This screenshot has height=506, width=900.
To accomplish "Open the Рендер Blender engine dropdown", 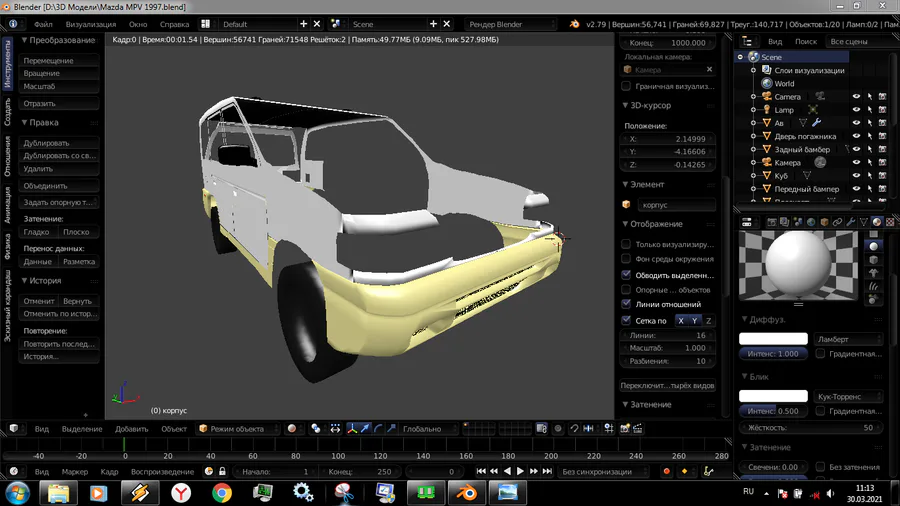I will tap(512, 24).
